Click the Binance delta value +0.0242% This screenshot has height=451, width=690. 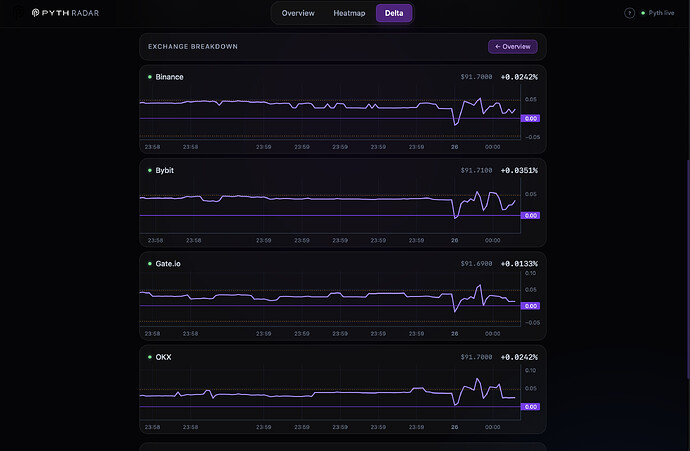click(519, 77)
